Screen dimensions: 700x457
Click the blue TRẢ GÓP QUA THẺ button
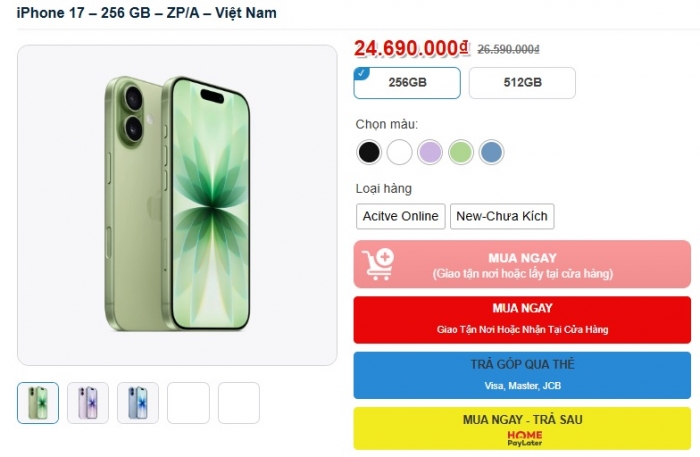pos(522,375)
